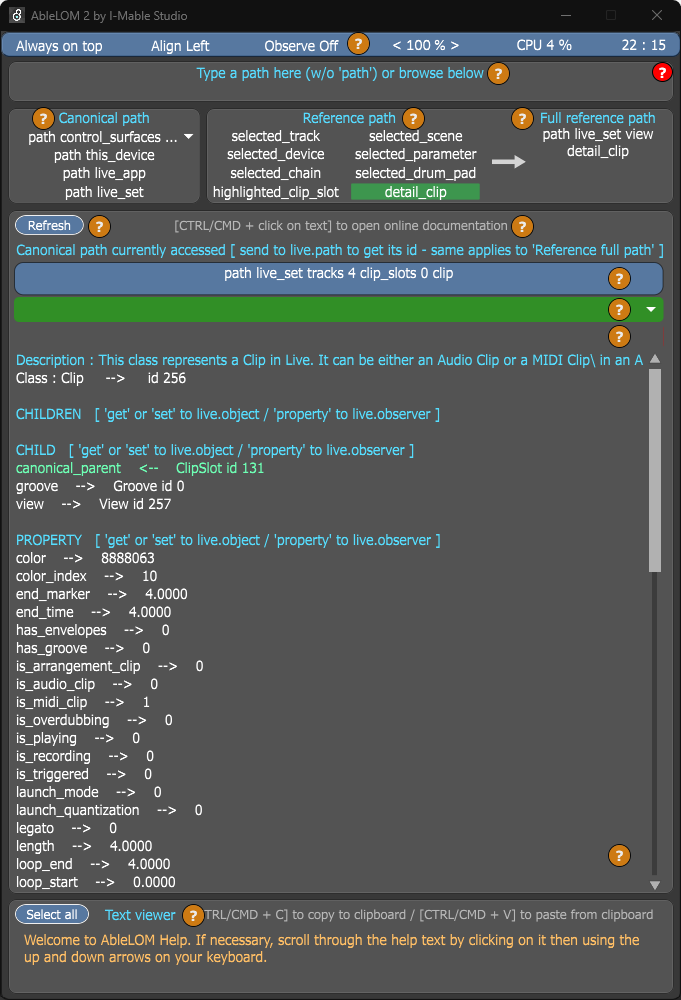Click the AbleLOM app icon in title bar
681x1000 pixels.
coord(16,15)
